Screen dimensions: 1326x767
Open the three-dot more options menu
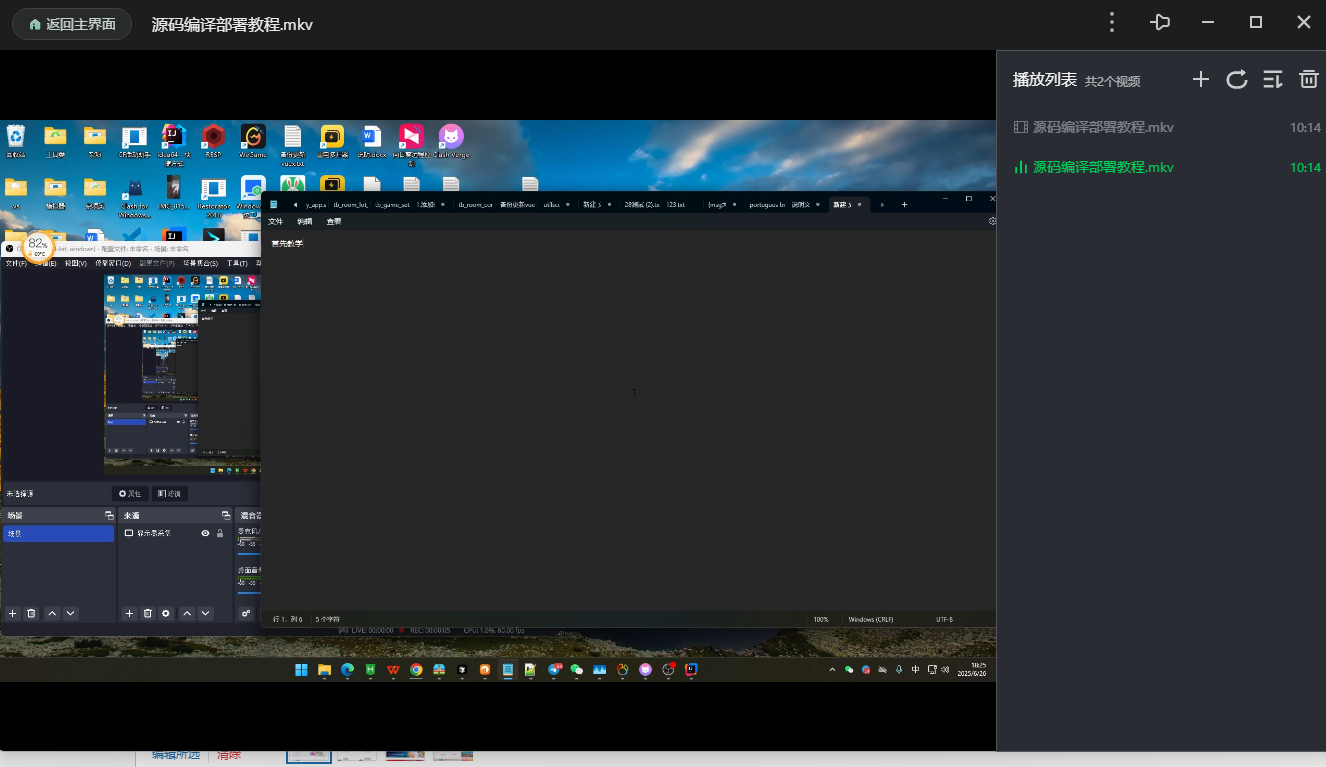pyautogui.click(x=1112, y=22)
